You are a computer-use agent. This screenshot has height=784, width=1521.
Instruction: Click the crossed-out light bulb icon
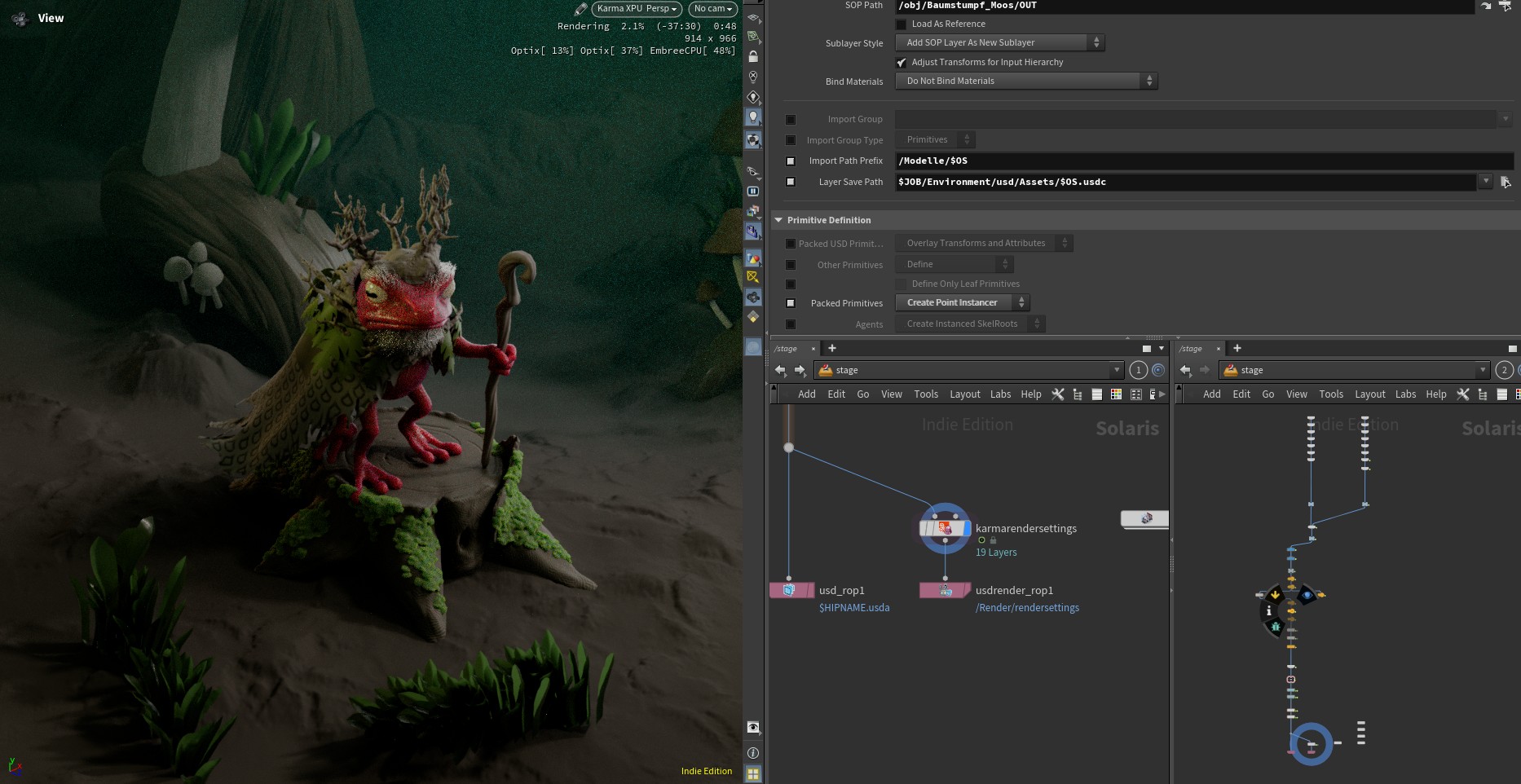(x=753, y=77)
